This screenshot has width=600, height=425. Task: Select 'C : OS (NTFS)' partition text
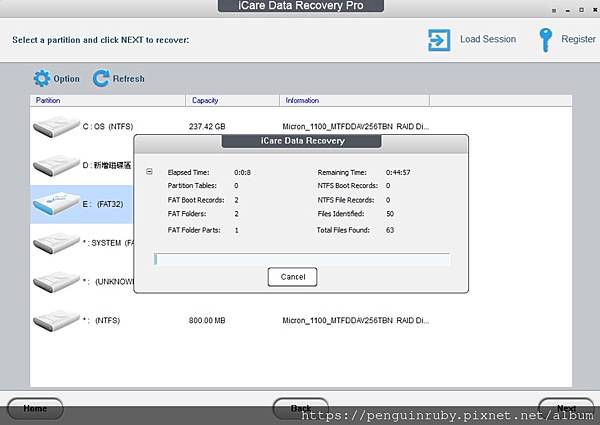[x=108, y=127]
